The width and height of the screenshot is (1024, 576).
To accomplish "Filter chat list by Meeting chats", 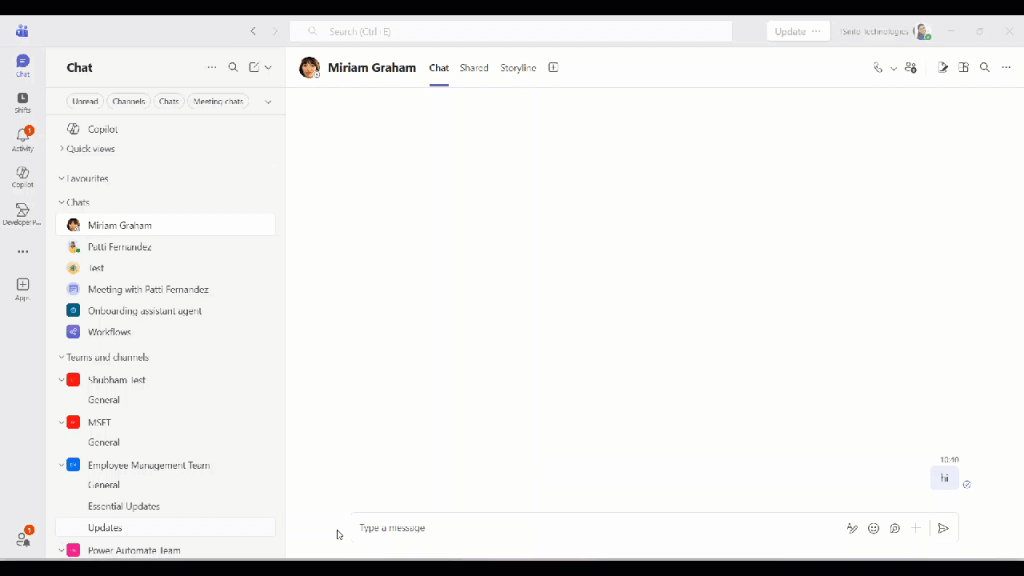I will click(x=218, y=102).
